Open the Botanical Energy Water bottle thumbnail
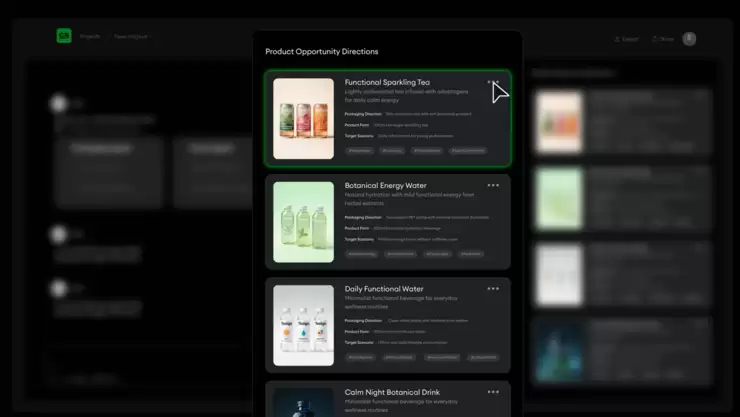 pos(303,222)
